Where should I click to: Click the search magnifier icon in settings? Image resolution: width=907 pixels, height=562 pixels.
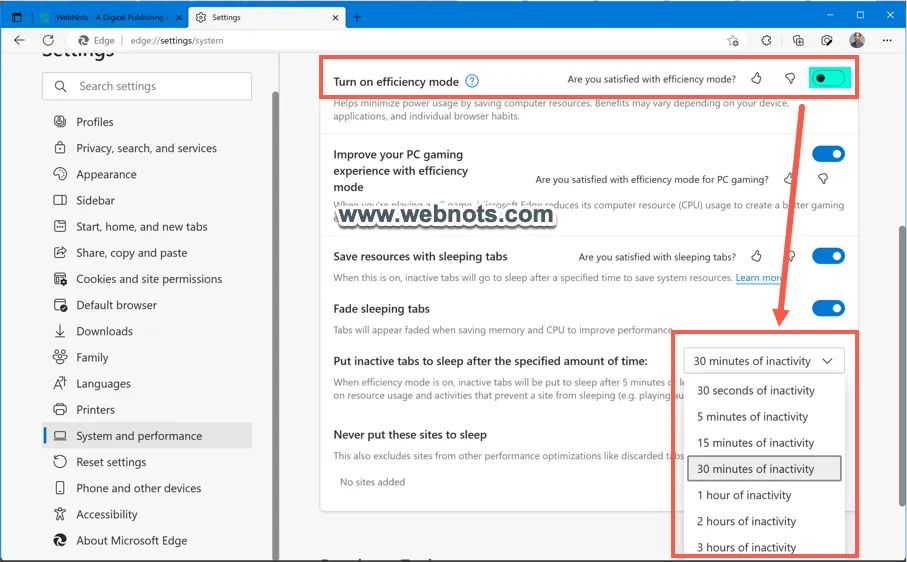point(60,86)
